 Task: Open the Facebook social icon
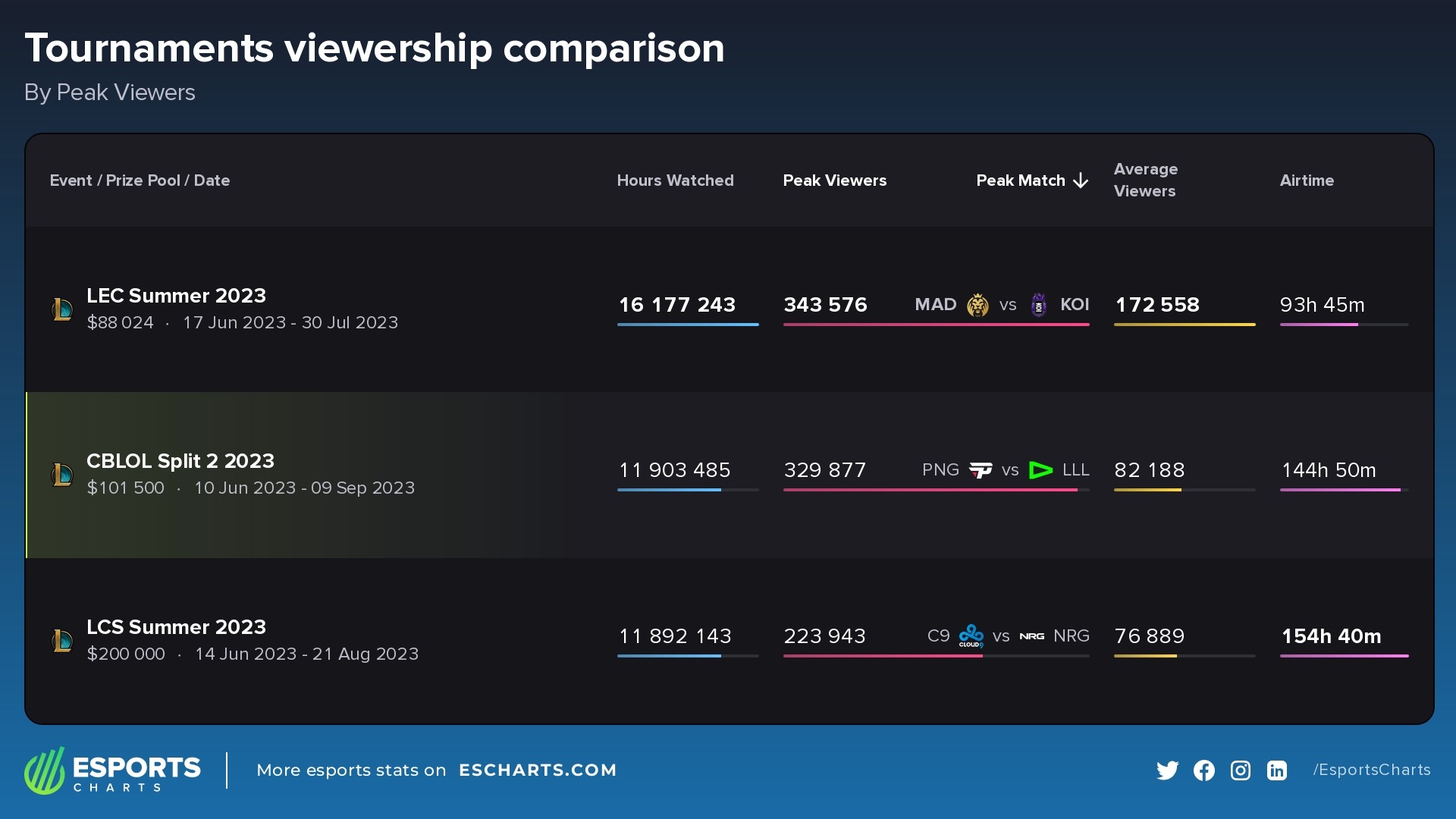(1203, 770)
